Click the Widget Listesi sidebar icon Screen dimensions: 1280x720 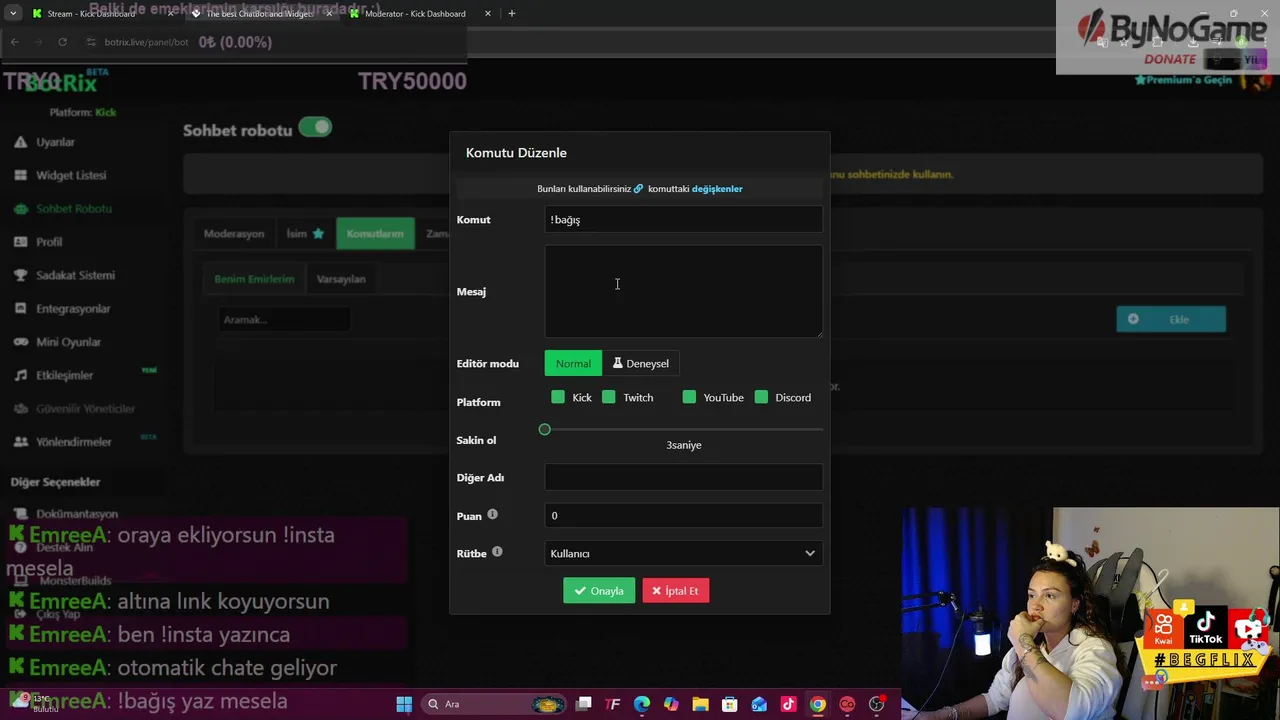20,175
